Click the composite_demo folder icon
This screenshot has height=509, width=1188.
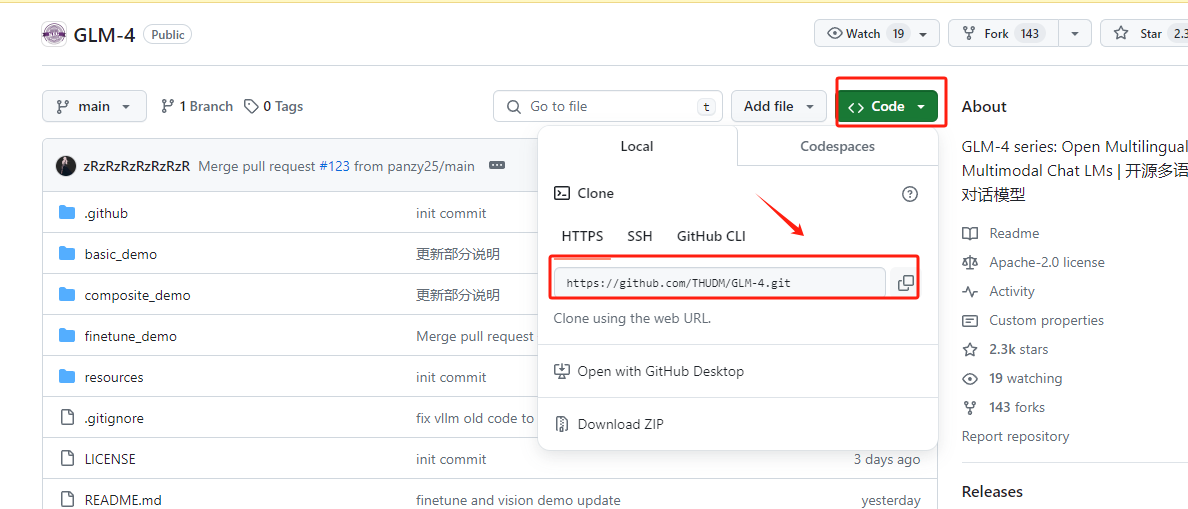tap(67, 295)
